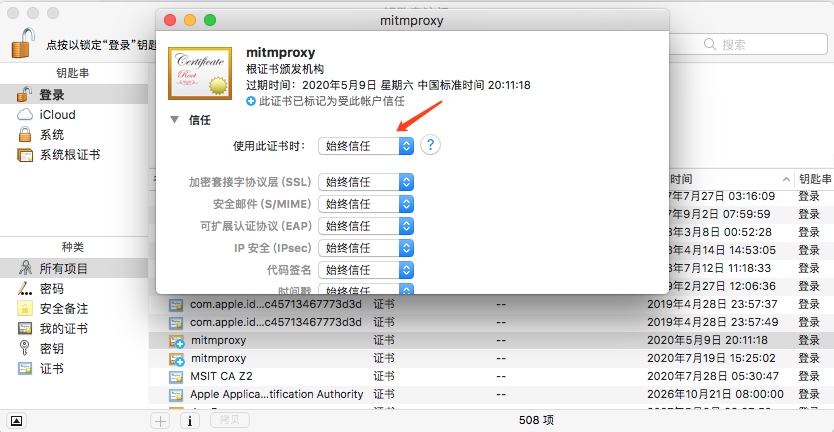834x432 pixels.
Task: Choose the 我的证书 category
Action: (x=74, y=328)
